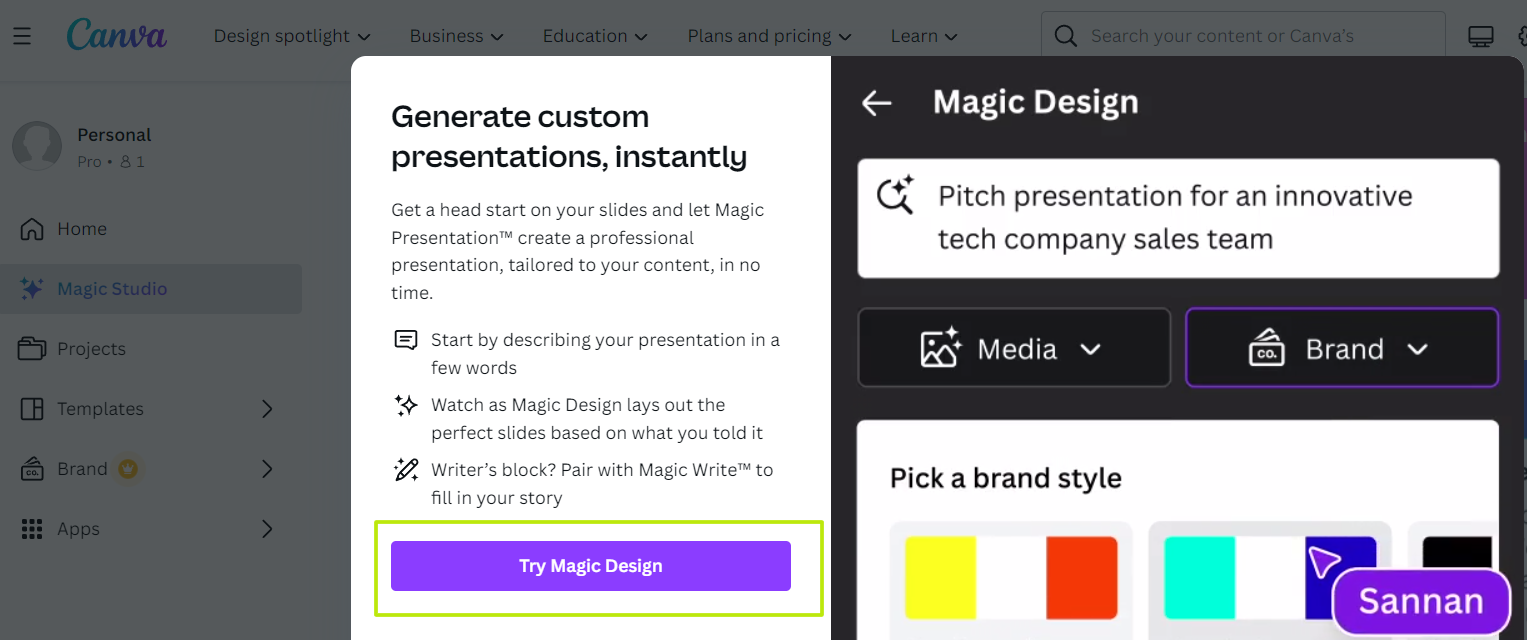Viewport: 1527px width, 640px height.
Task: Open the Design spotlight menu
Action: [292, 36]
